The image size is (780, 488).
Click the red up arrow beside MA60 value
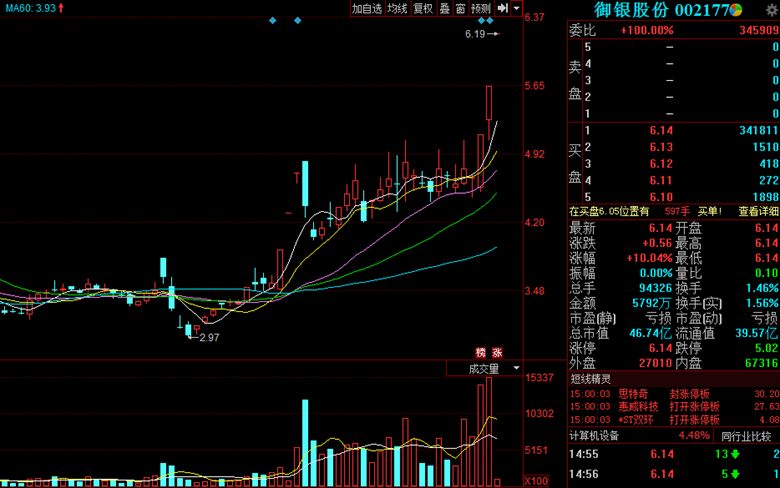[61, 8]
